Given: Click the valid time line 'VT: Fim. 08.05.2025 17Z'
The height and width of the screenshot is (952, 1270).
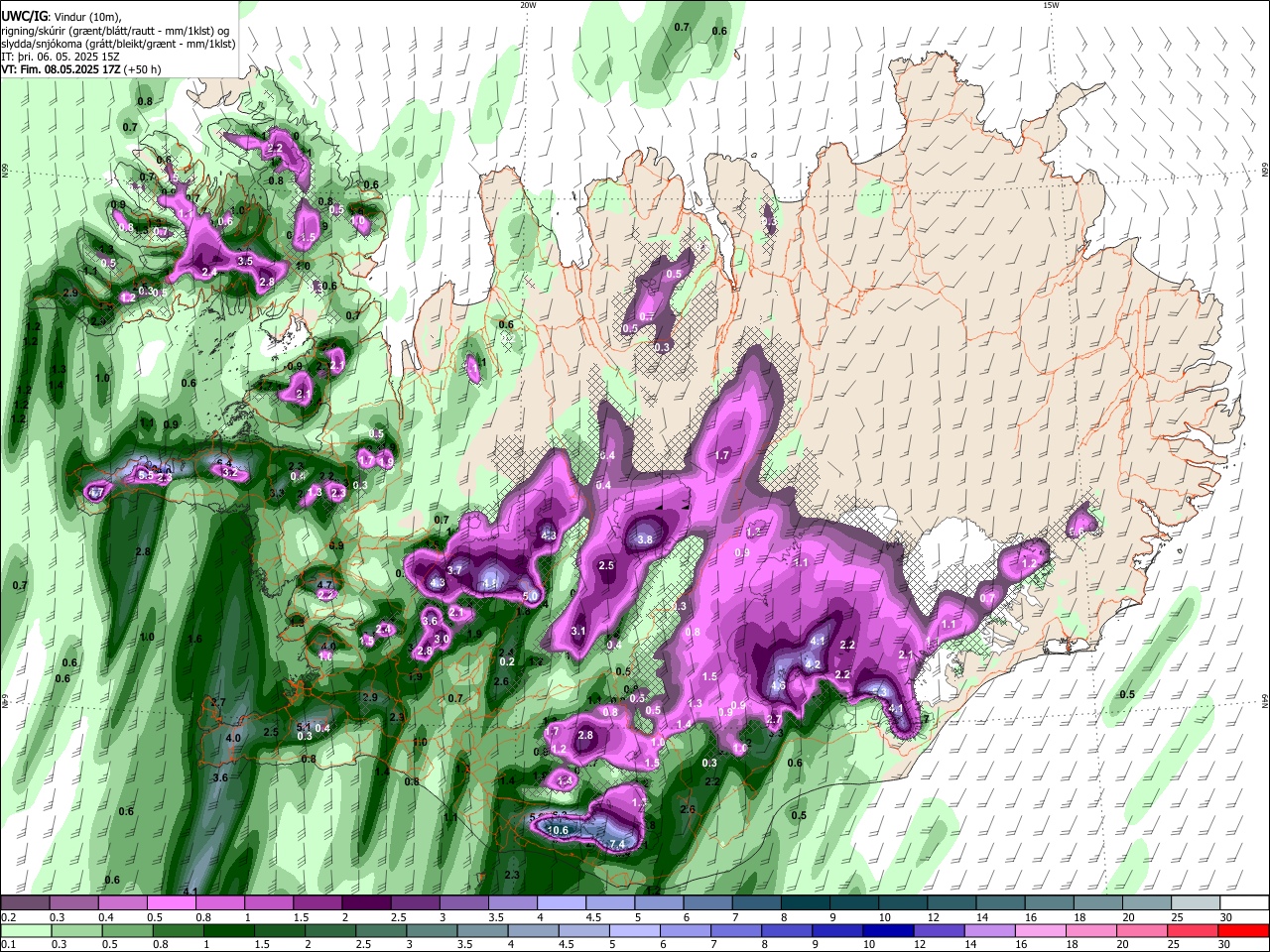Looking at the screenshot, I should pyautogui.click(x=61, y=69).
